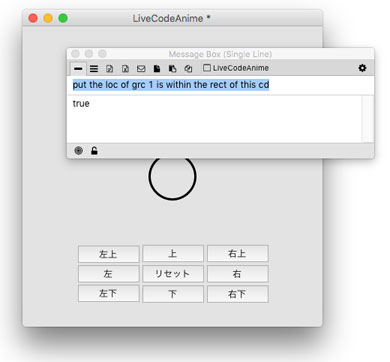
Task: Open the Stacks In Use icon
Action: [x=188, y=69]
